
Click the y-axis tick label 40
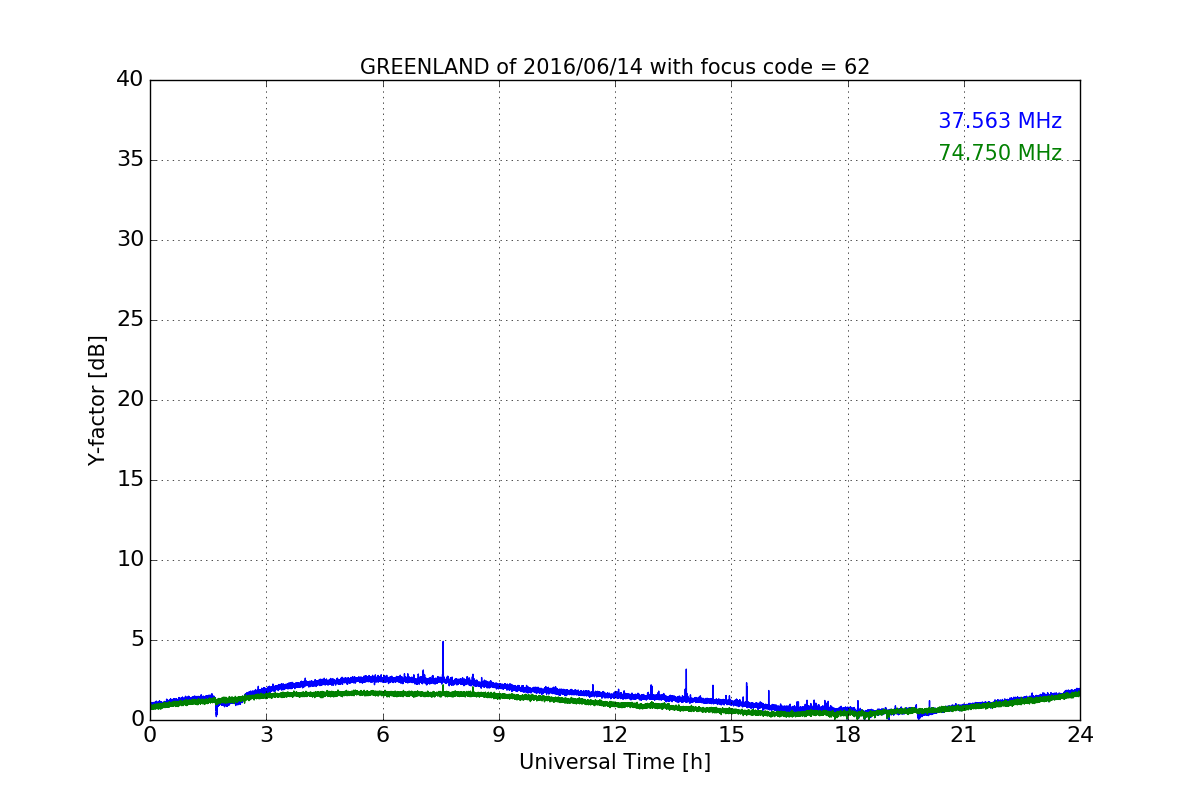pyautogui.click(x=130, y=80)
